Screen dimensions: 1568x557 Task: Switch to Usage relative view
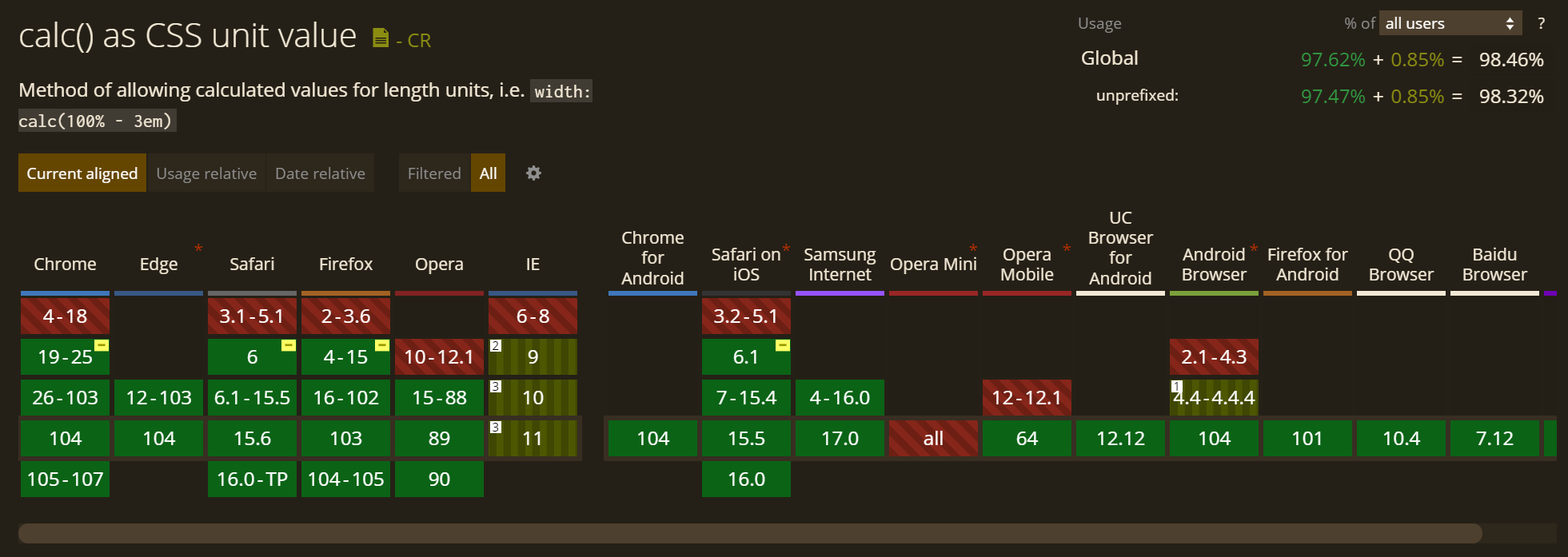click(206, 173)
